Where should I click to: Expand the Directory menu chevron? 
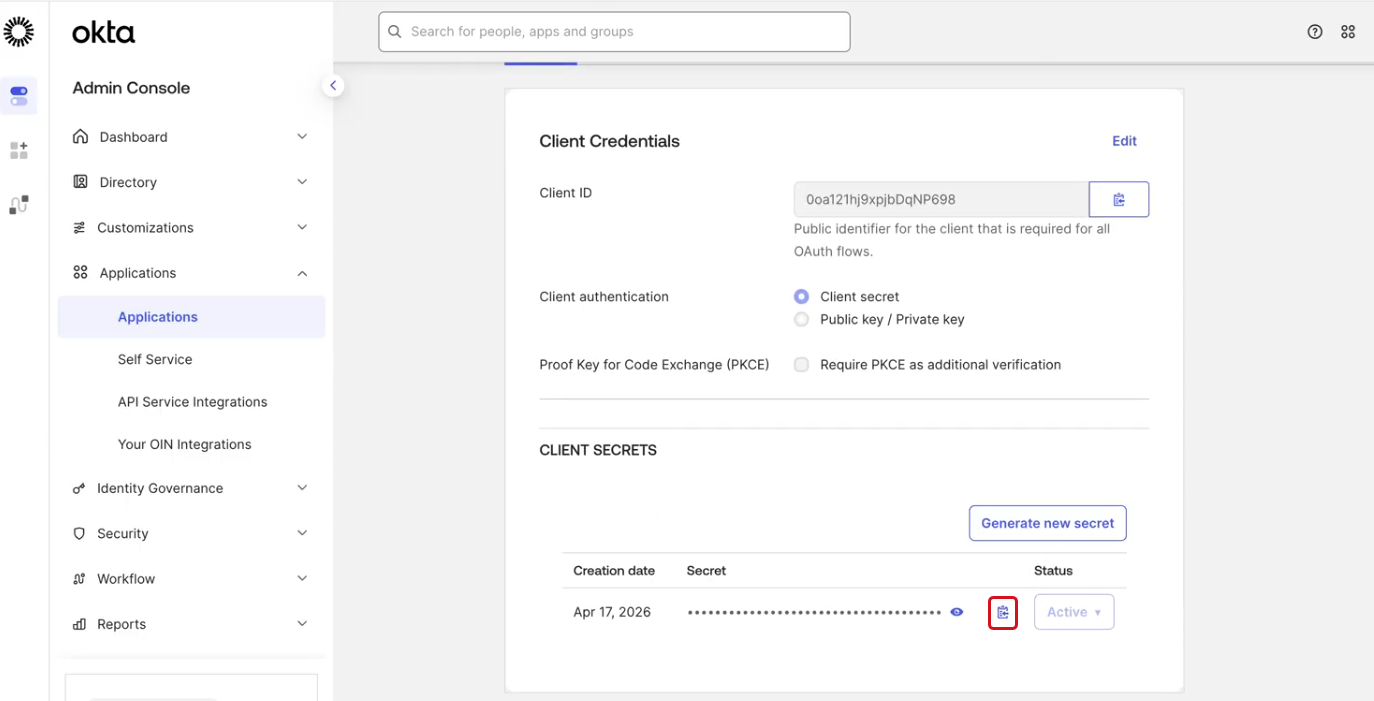point(302,182)
